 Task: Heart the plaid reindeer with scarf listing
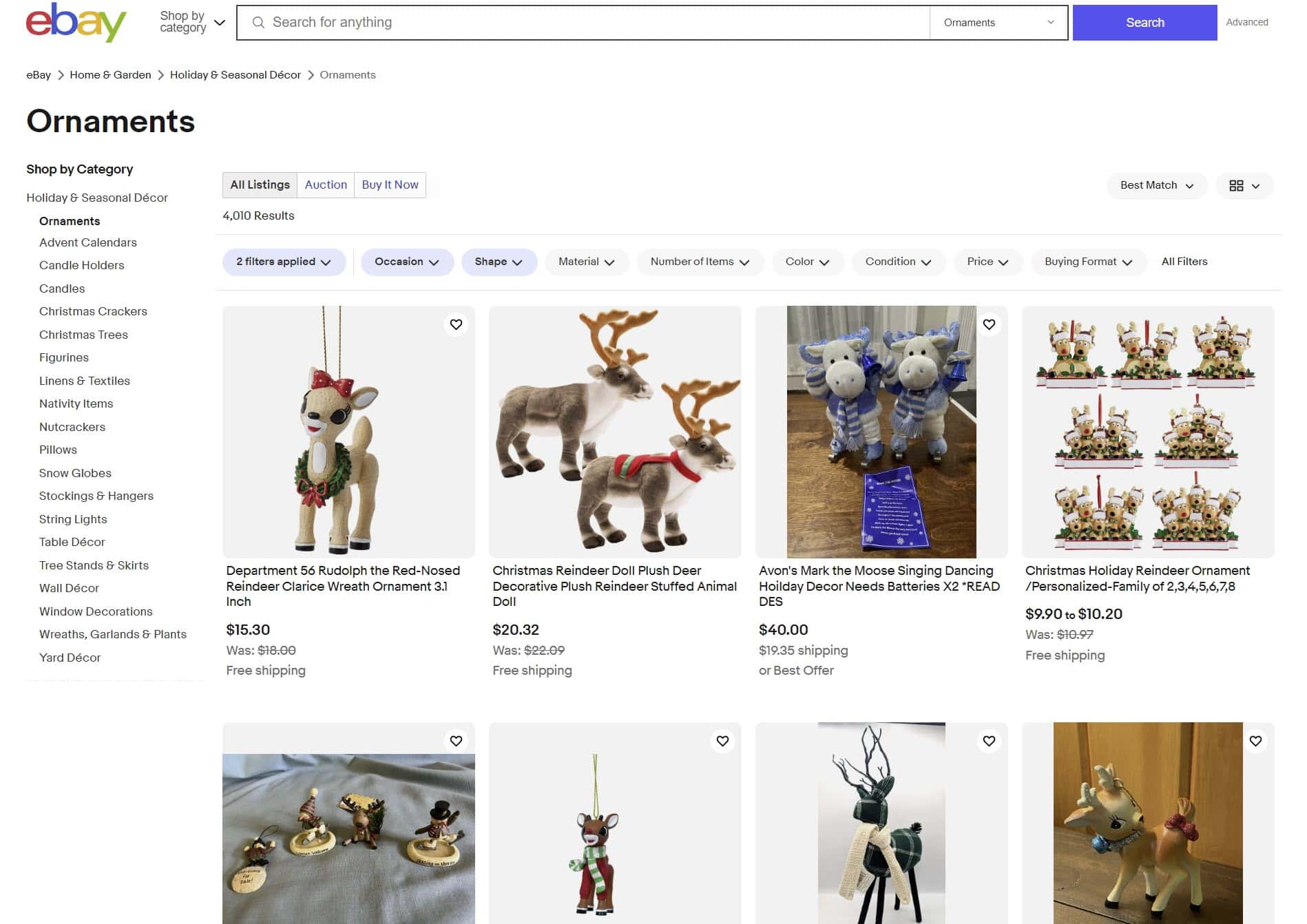click(989, 741)
